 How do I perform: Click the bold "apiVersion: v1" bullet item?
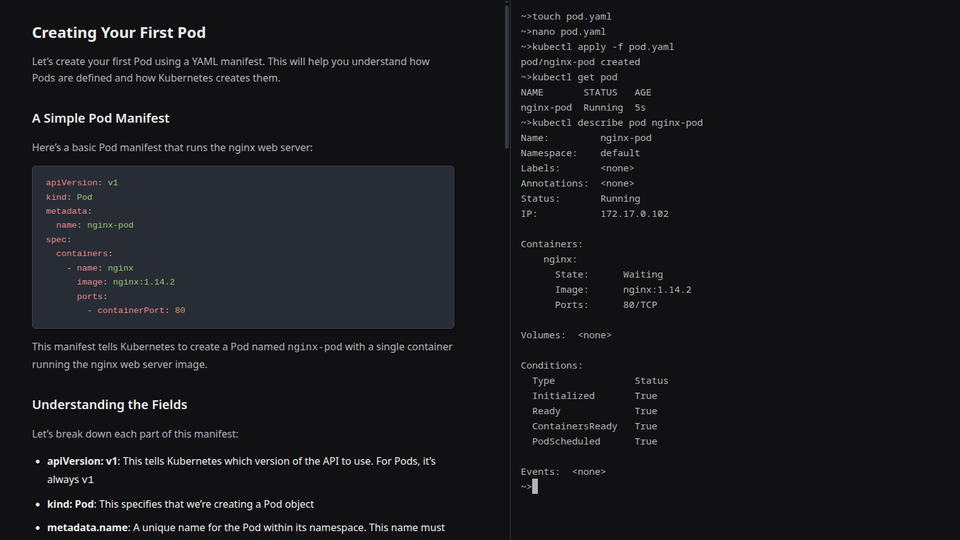82,462
